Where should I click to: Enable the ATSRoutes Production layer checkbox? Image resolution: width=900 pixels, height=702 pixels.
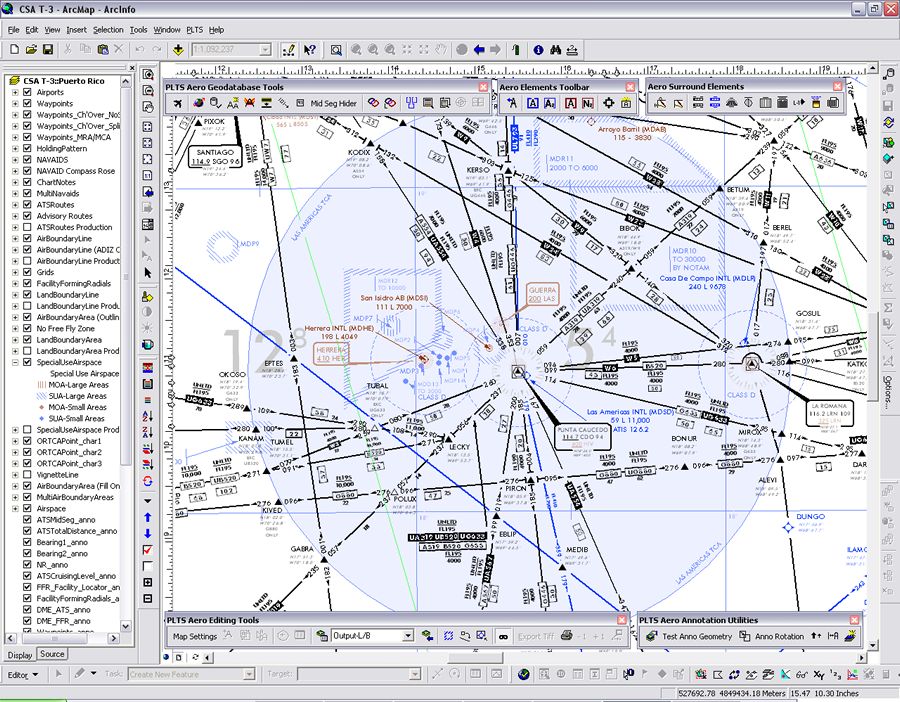[x=27, y=227]
